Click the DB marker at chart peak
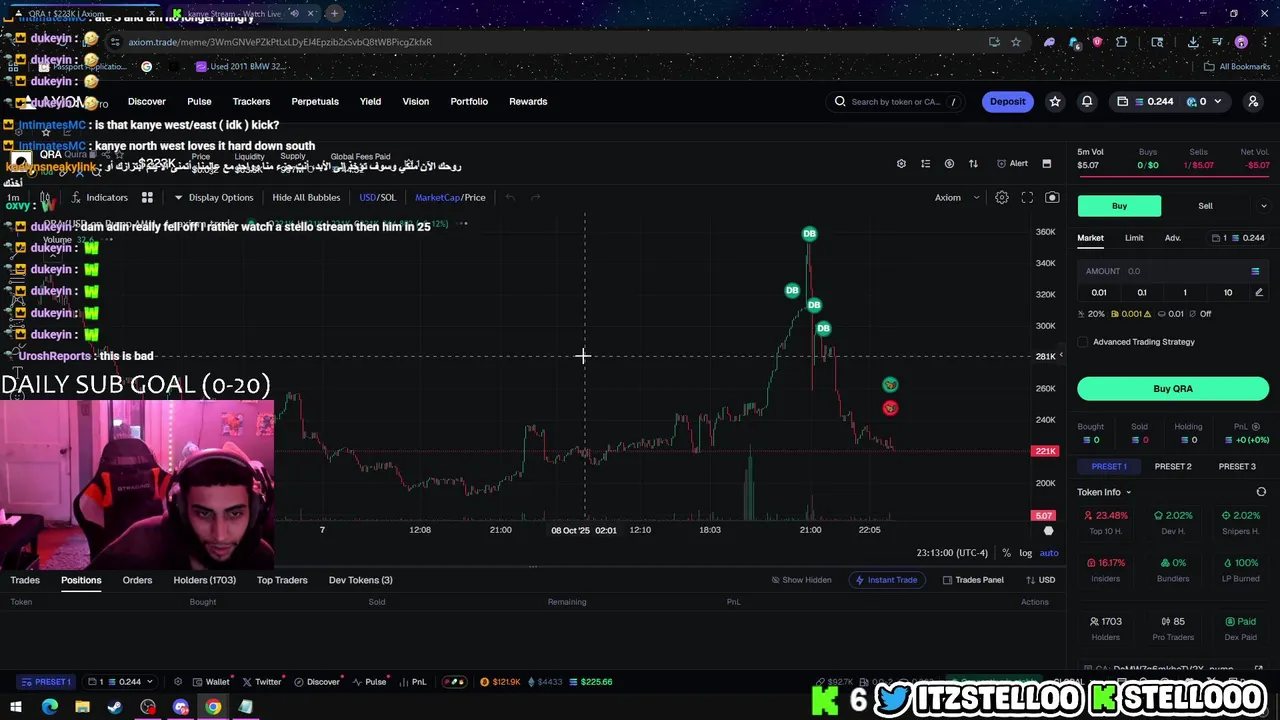 (809, 233)
